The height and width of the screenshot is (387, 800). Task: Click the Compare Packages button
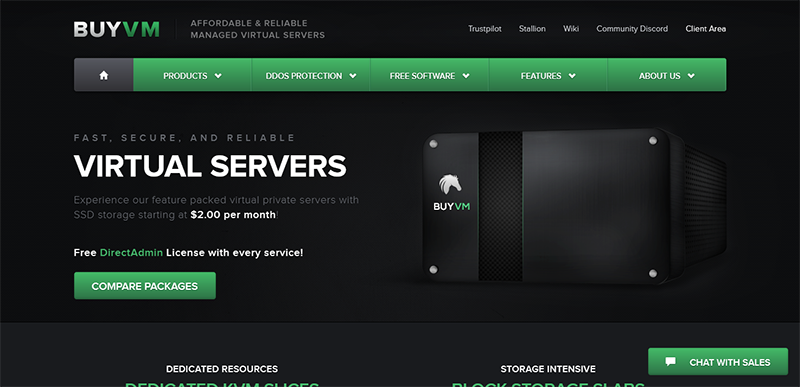[145, 286]
